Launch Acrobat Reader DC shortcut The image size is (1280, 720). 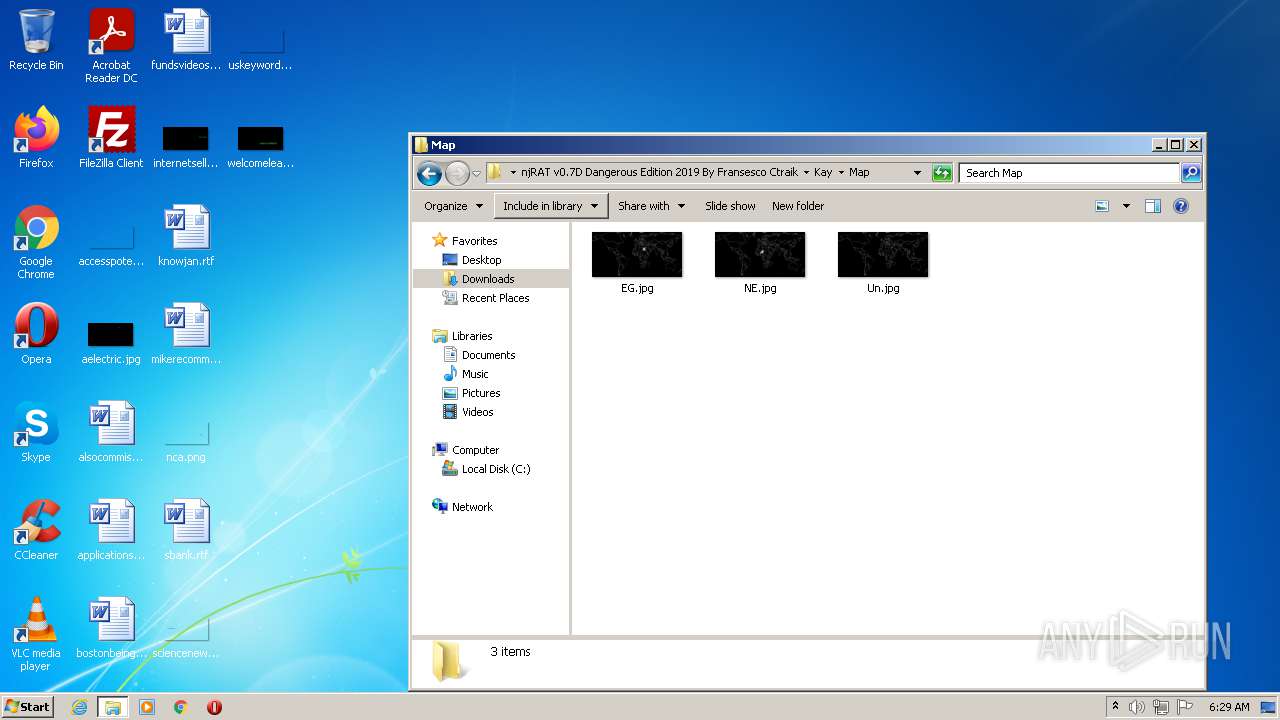(x=111, y=46)
